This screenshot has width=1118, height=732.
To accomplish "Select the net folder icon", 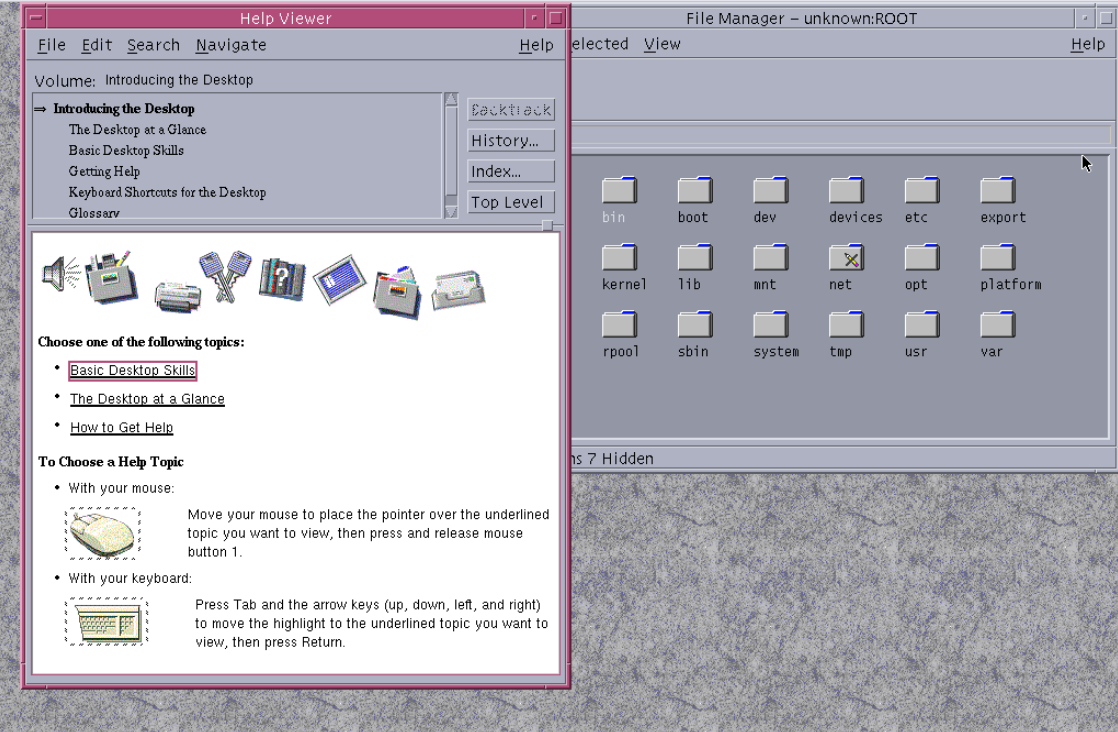I will pos(845,258).
